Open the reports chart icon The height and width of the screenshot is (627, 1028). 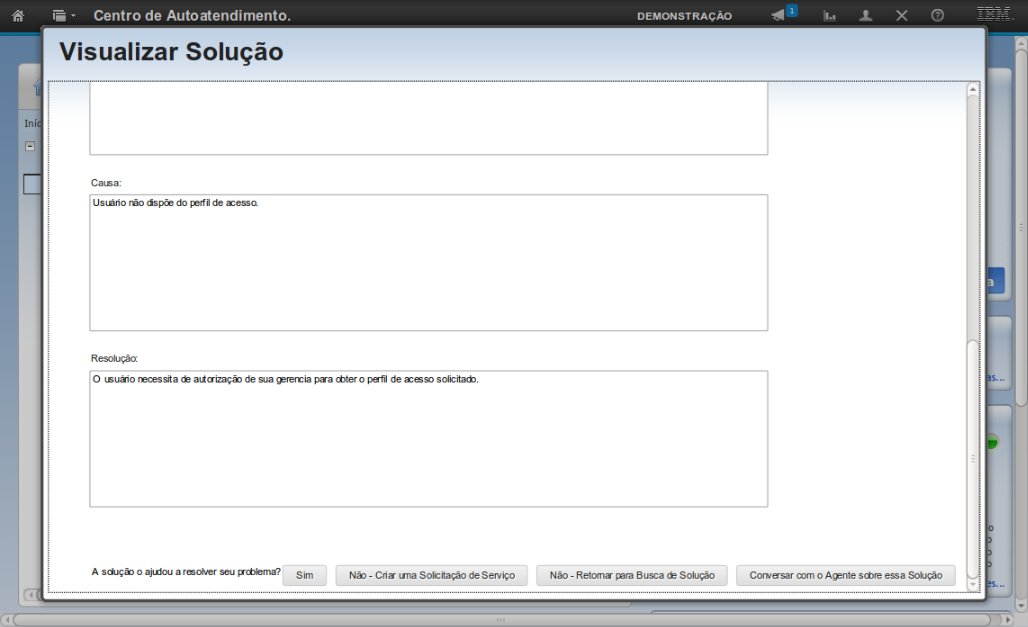pos(829,16)
